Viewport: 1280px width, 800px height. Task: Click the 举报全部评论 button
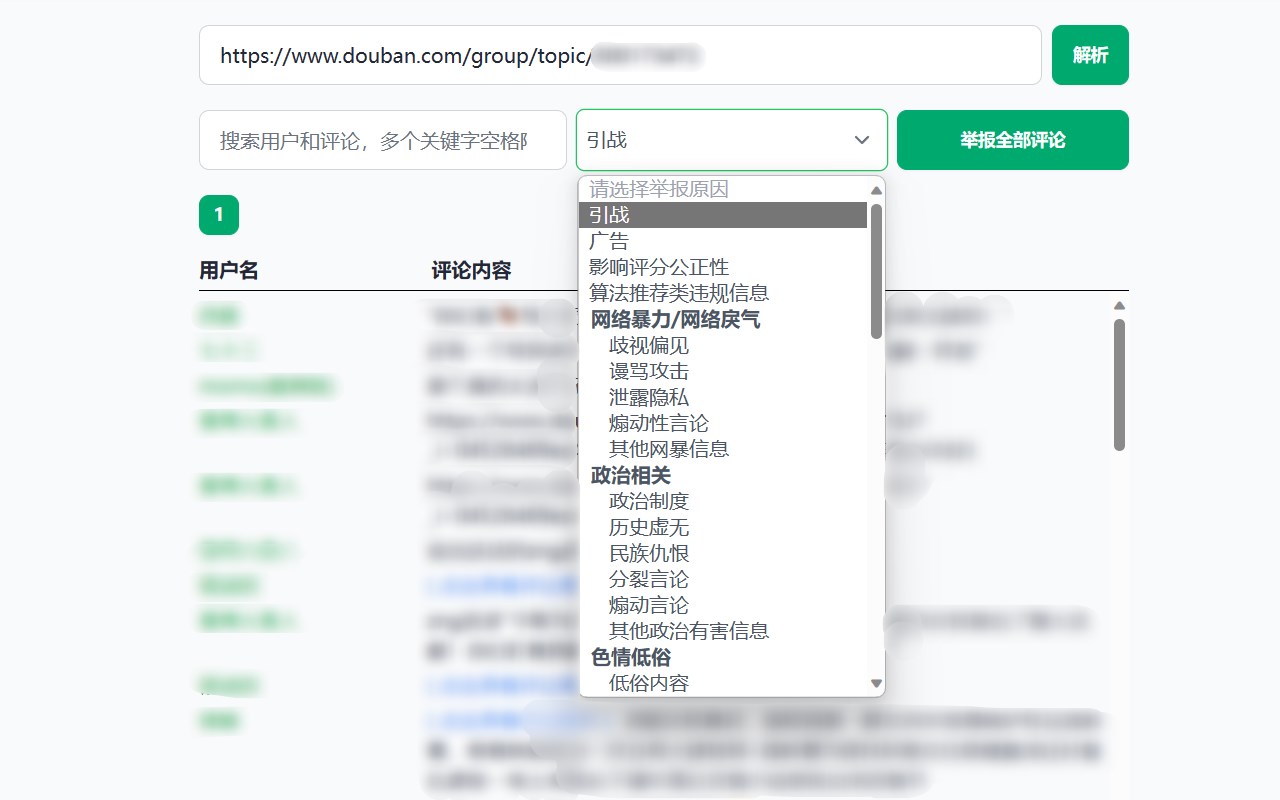(1013, 140)
